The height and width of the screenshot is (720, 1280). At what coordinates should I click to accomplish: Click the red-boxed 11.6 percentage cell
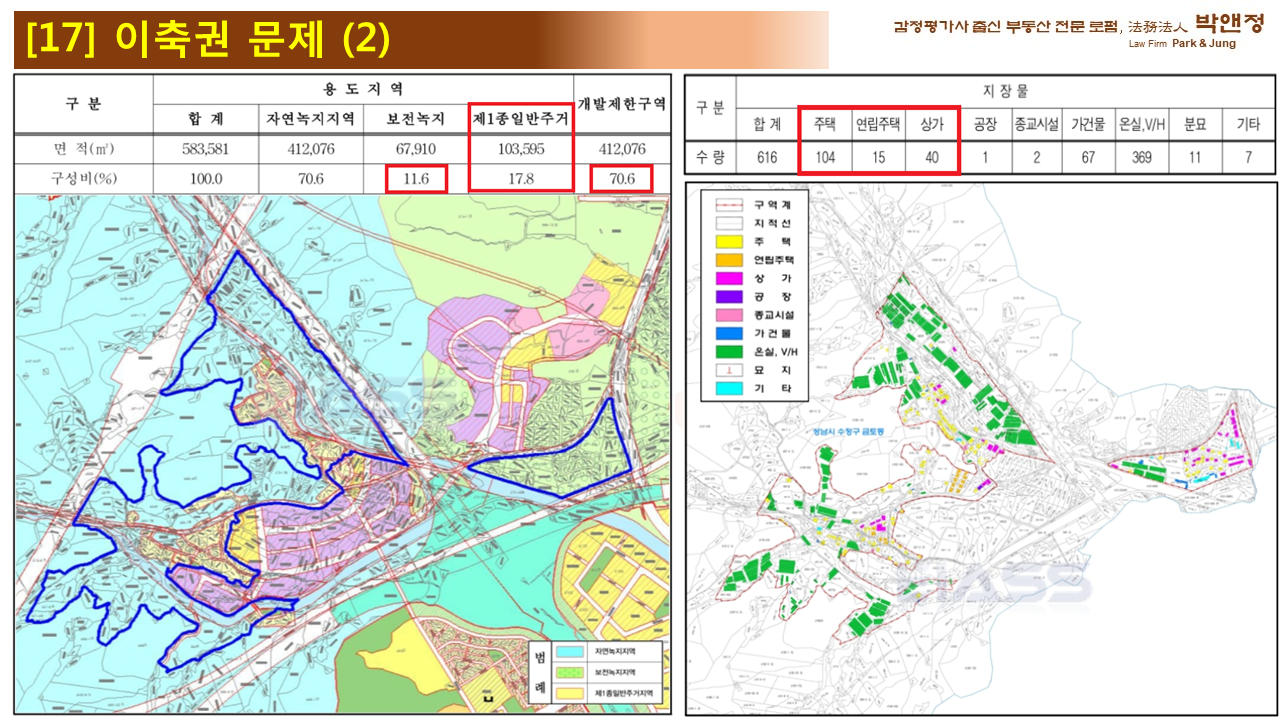(x=416, y=178)
